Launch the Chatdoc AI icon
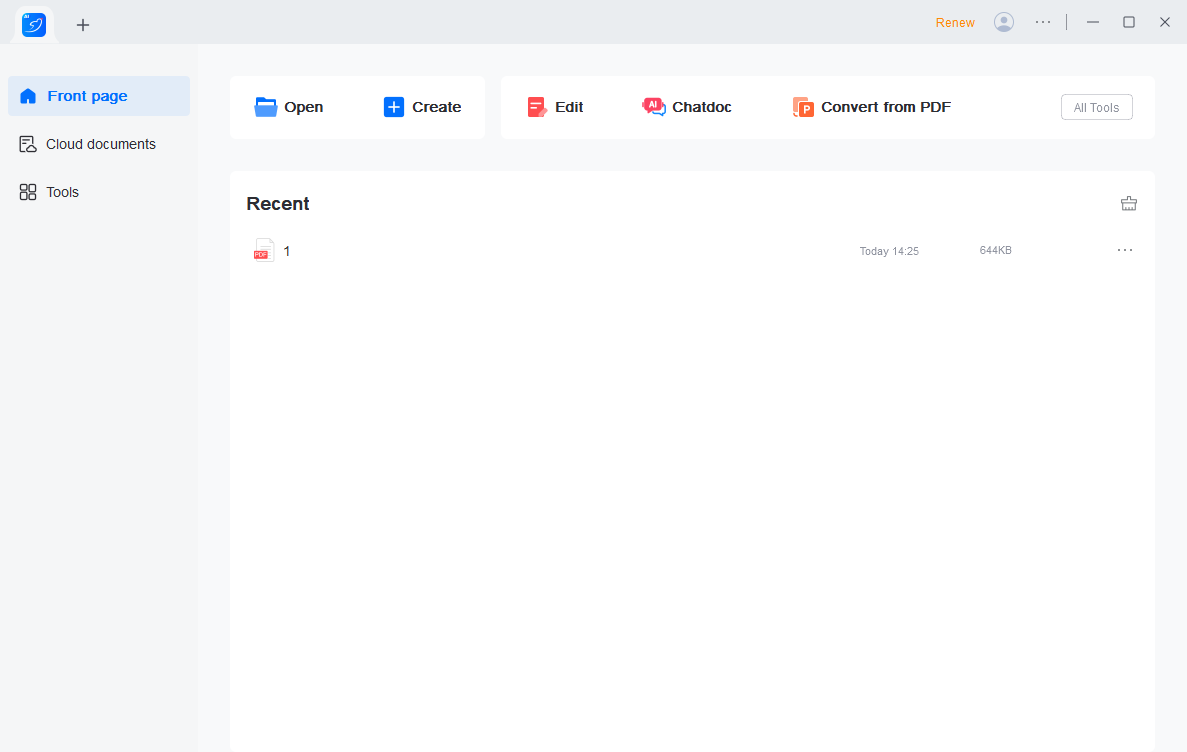Image resolution: width=1187 pixels, height=752 pixels. click(654, 107)
